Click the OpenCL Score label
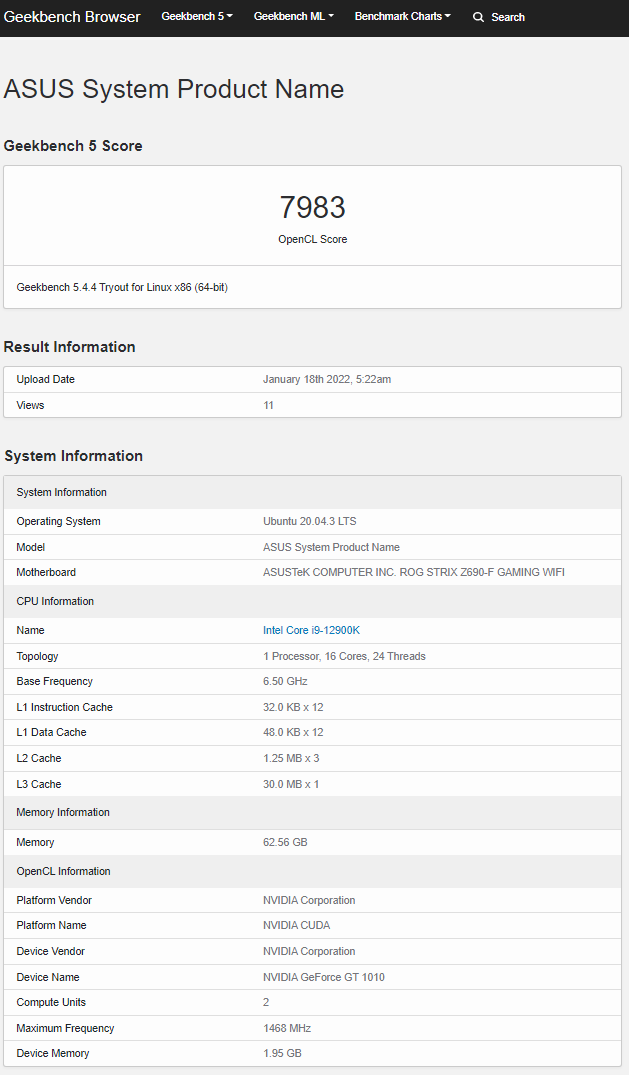Image resolution: width=629 pixels, height=1075 pixels. pyautogui.click(x=313, y=239)
